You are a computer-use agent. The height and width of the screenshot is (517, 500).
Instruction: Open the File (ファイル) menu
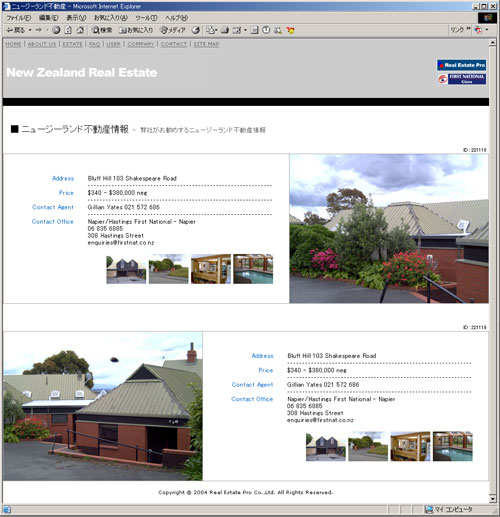[x=18, y=18]
